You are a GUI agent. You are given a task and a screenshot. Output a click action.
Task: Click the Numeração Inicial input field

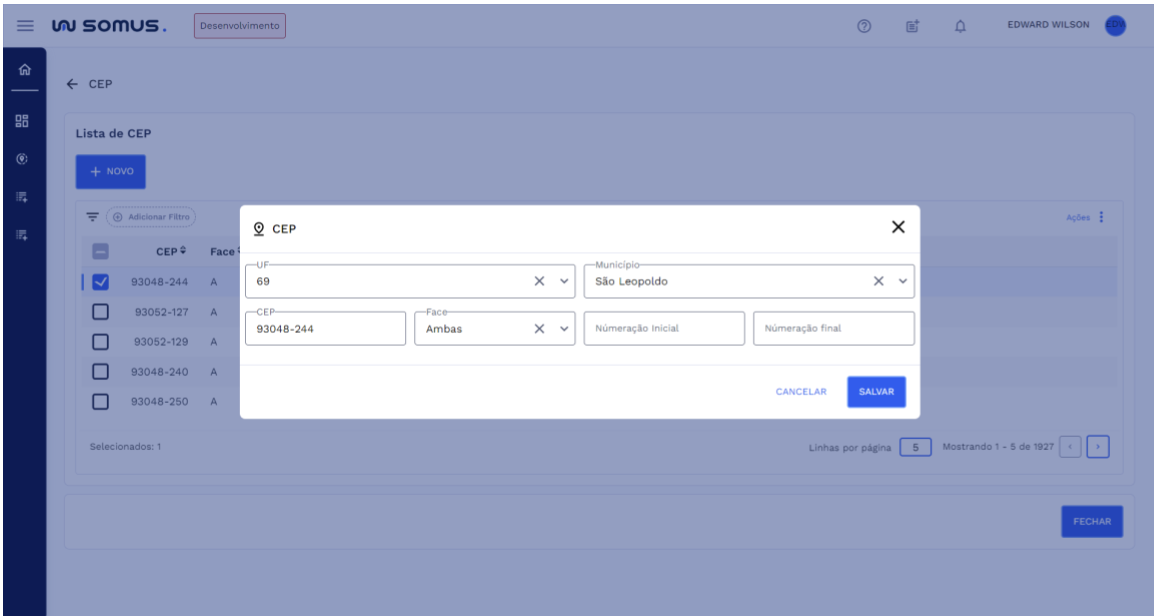(664, 328)
